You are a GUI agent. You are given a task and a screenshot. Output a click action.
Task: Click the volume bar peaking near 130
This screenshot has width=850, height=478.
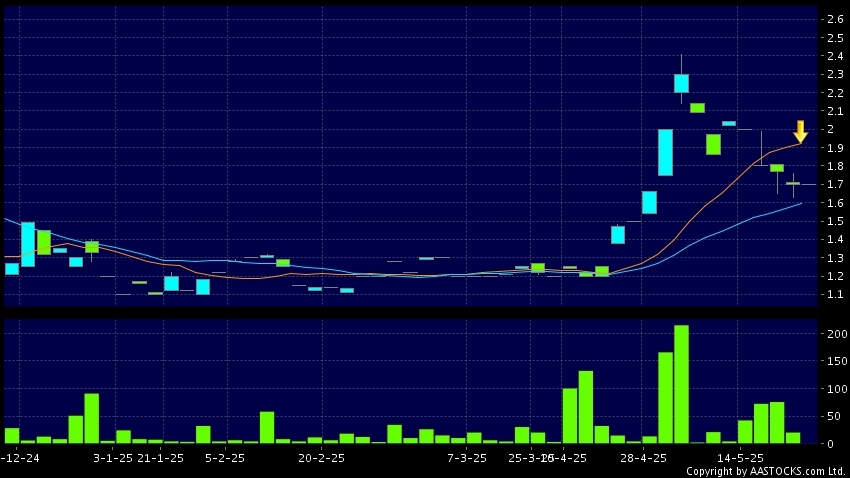click(585, 407)
